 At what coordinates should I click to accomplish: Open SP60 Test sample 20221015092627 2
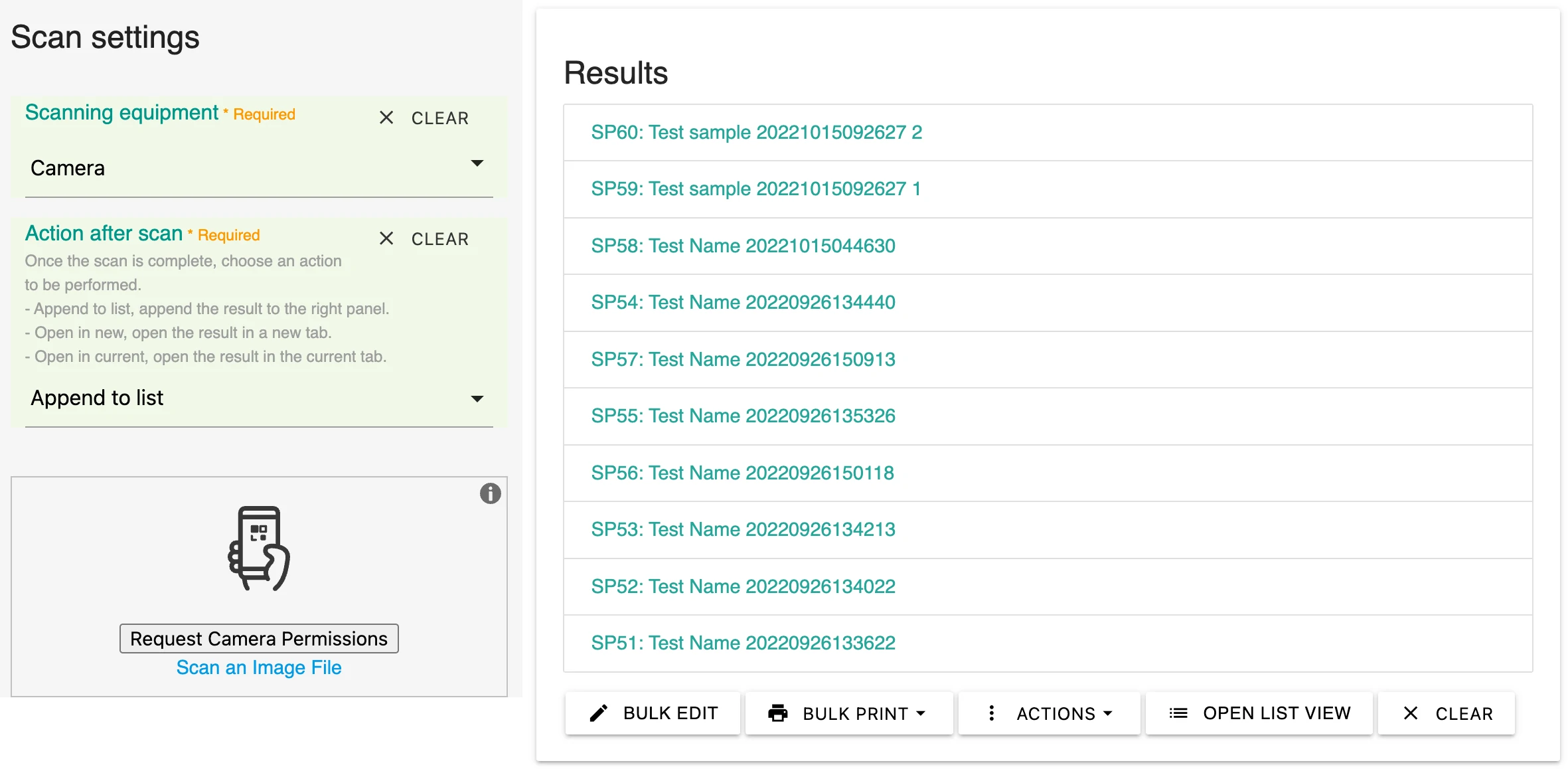point(756,131)
